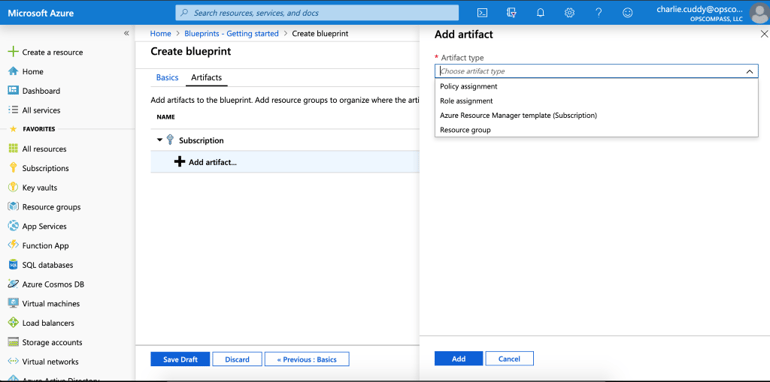
Task: Click the SQL databases icon
Action: pos(13,265)
